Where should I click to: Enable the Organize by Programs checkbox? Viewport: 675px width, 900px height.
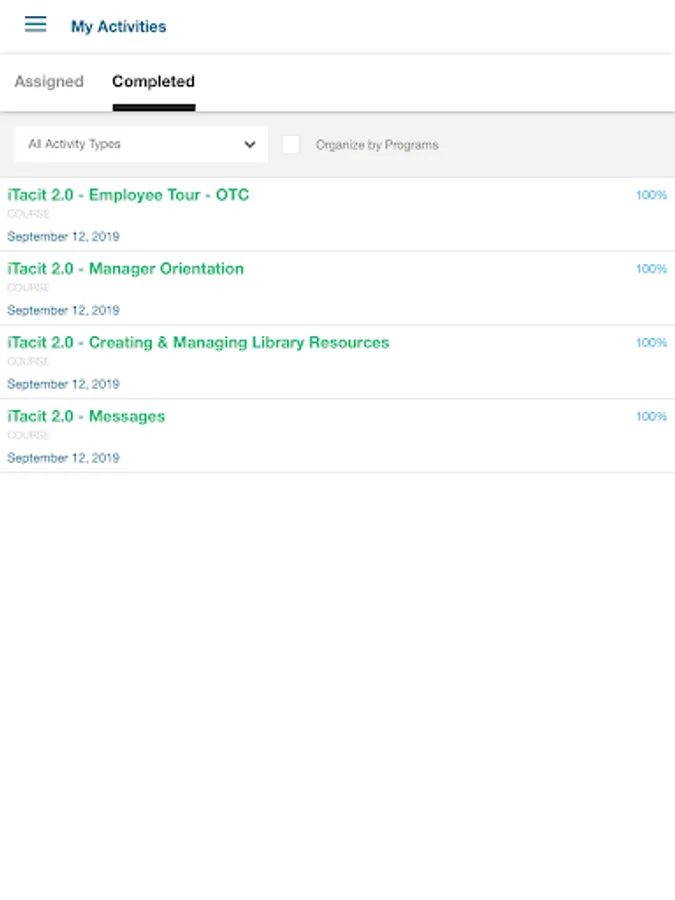[291, 144]
